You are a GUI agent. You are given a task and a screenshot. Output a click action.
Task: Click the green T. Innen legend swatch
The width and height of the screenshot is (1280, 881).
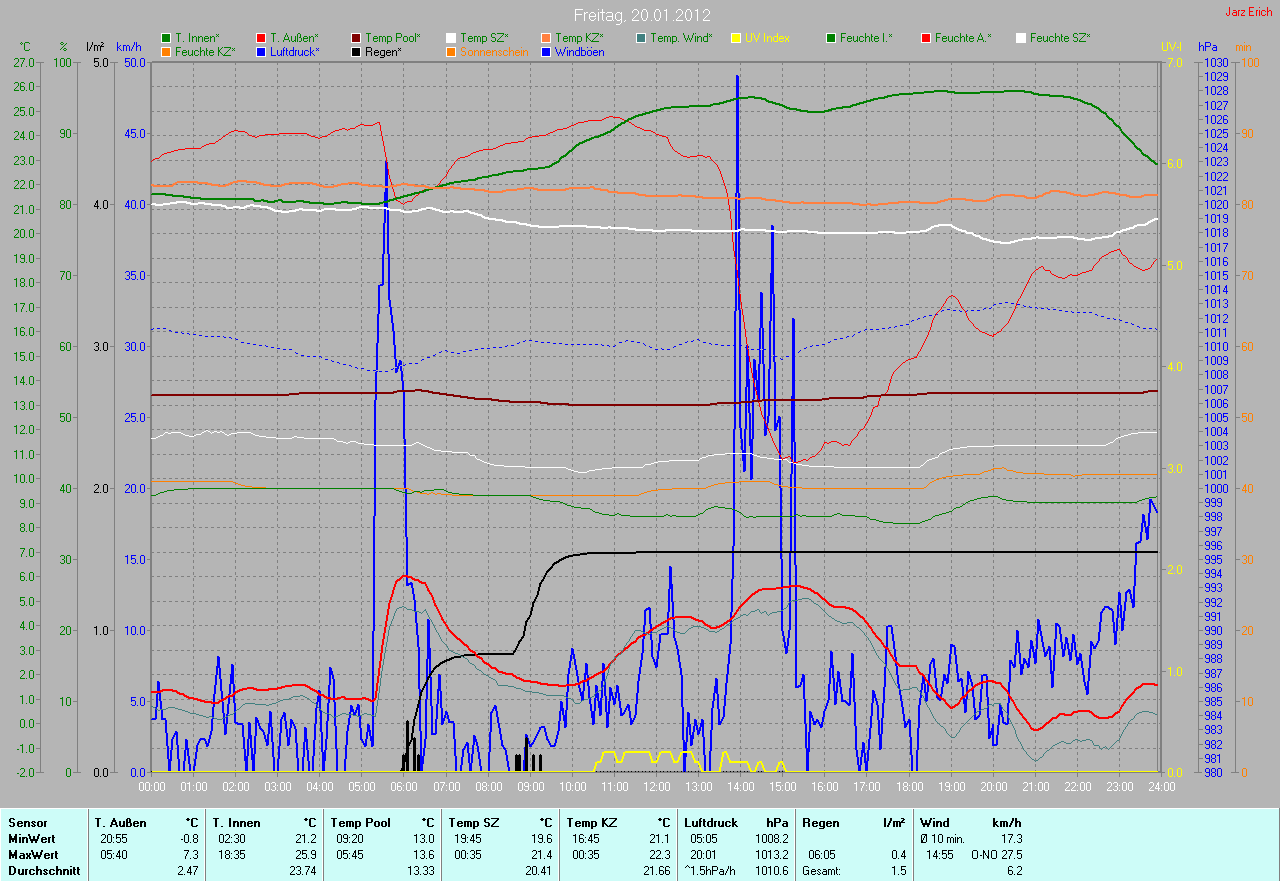pyautogui.click(x=166, y=38)
